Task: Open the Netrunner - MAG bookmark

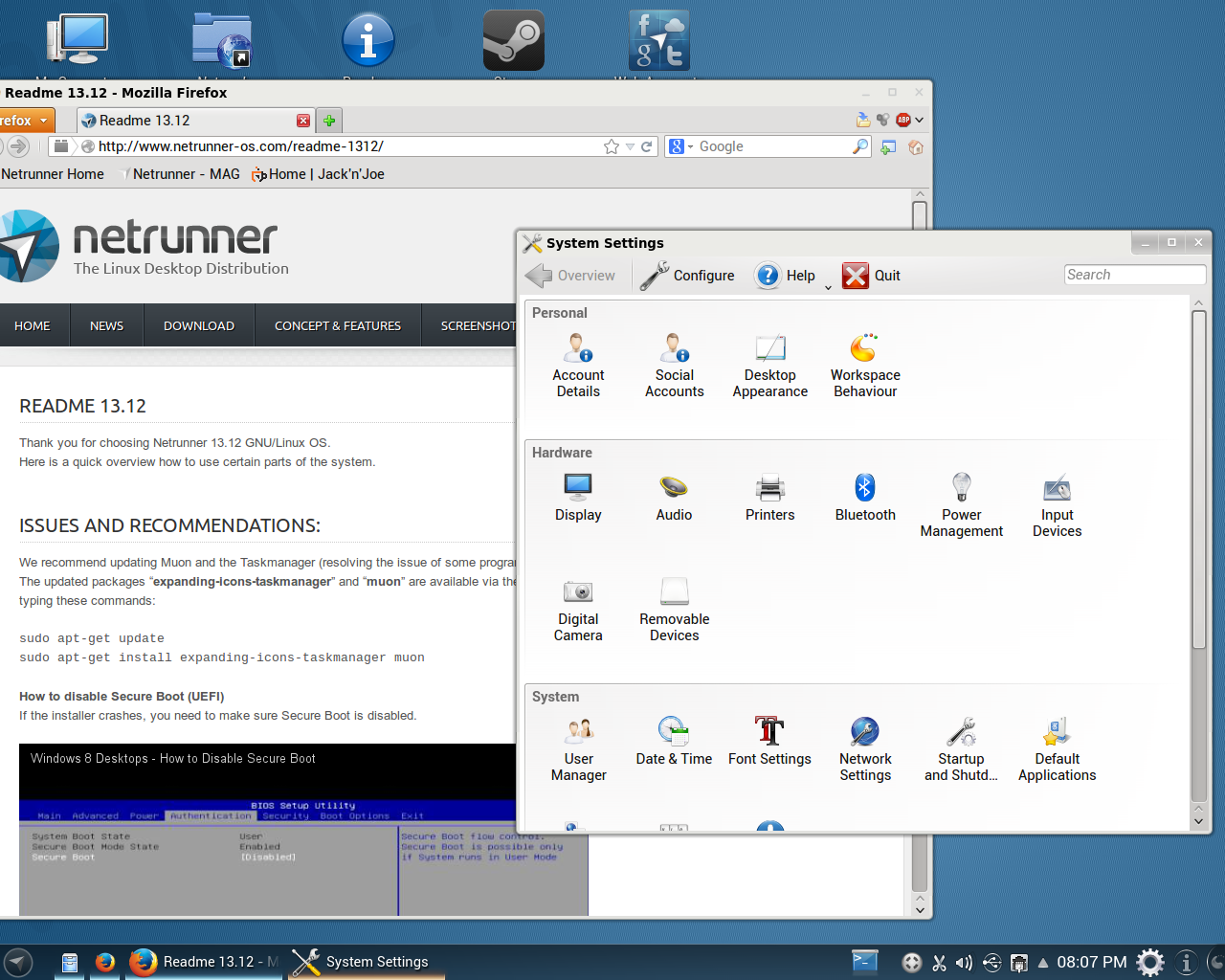Action: tap(178, 174)
